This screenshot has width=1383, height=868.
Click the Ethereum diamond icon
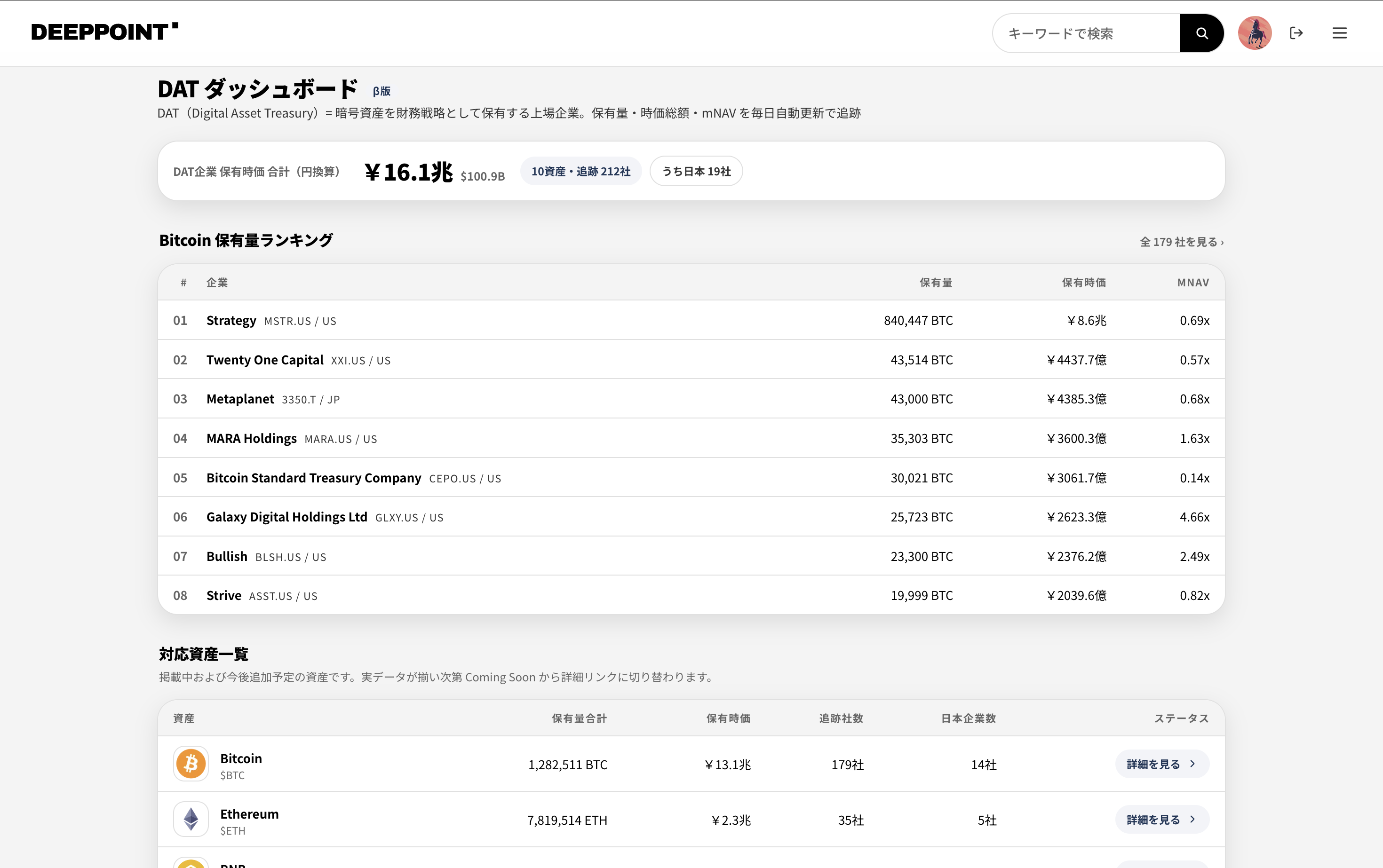191,819
